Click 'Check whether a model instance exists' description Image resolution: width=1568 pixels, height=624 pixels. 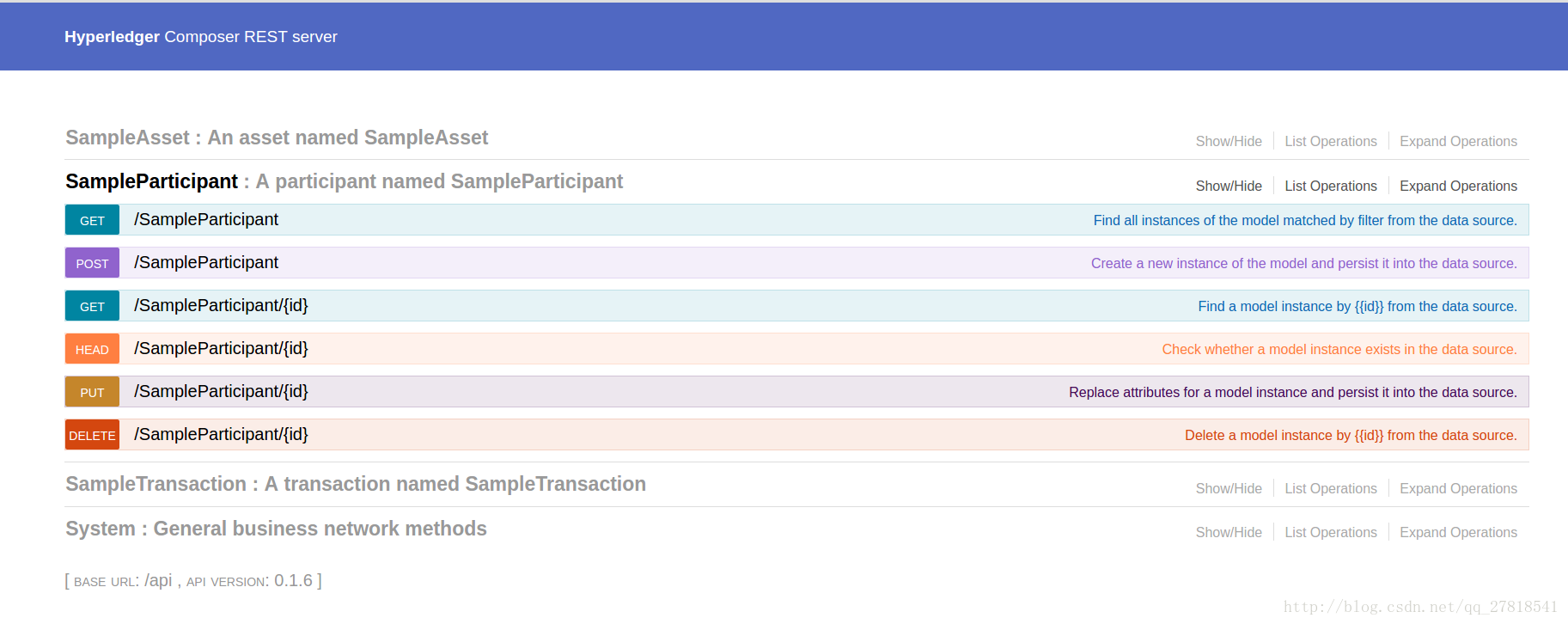1339,350
